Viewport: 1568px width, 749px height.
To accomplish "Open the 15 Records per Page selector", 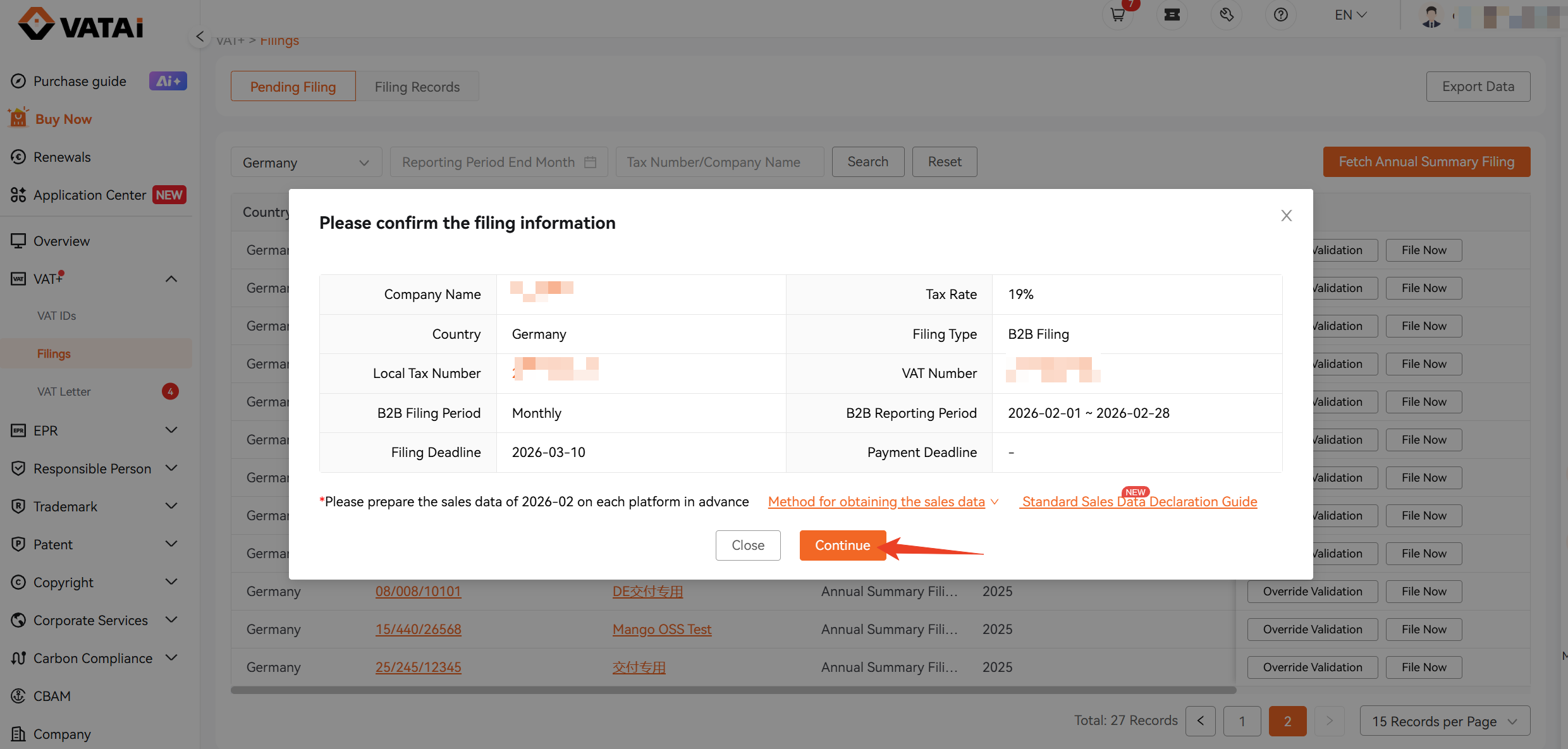I will point(1445,721).
